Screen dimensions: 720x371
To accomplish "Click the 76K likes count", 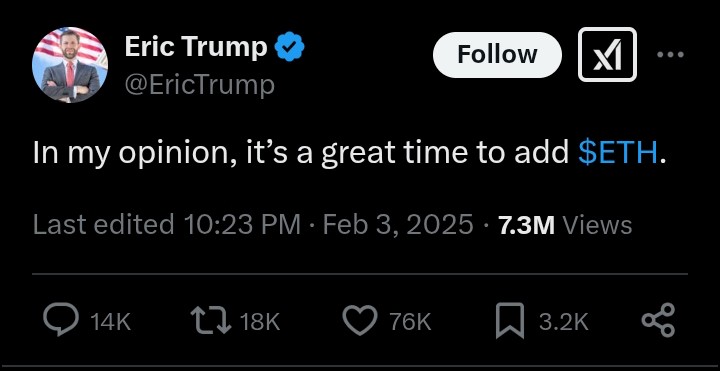I will pyautogui.click(x=411, y=322).
